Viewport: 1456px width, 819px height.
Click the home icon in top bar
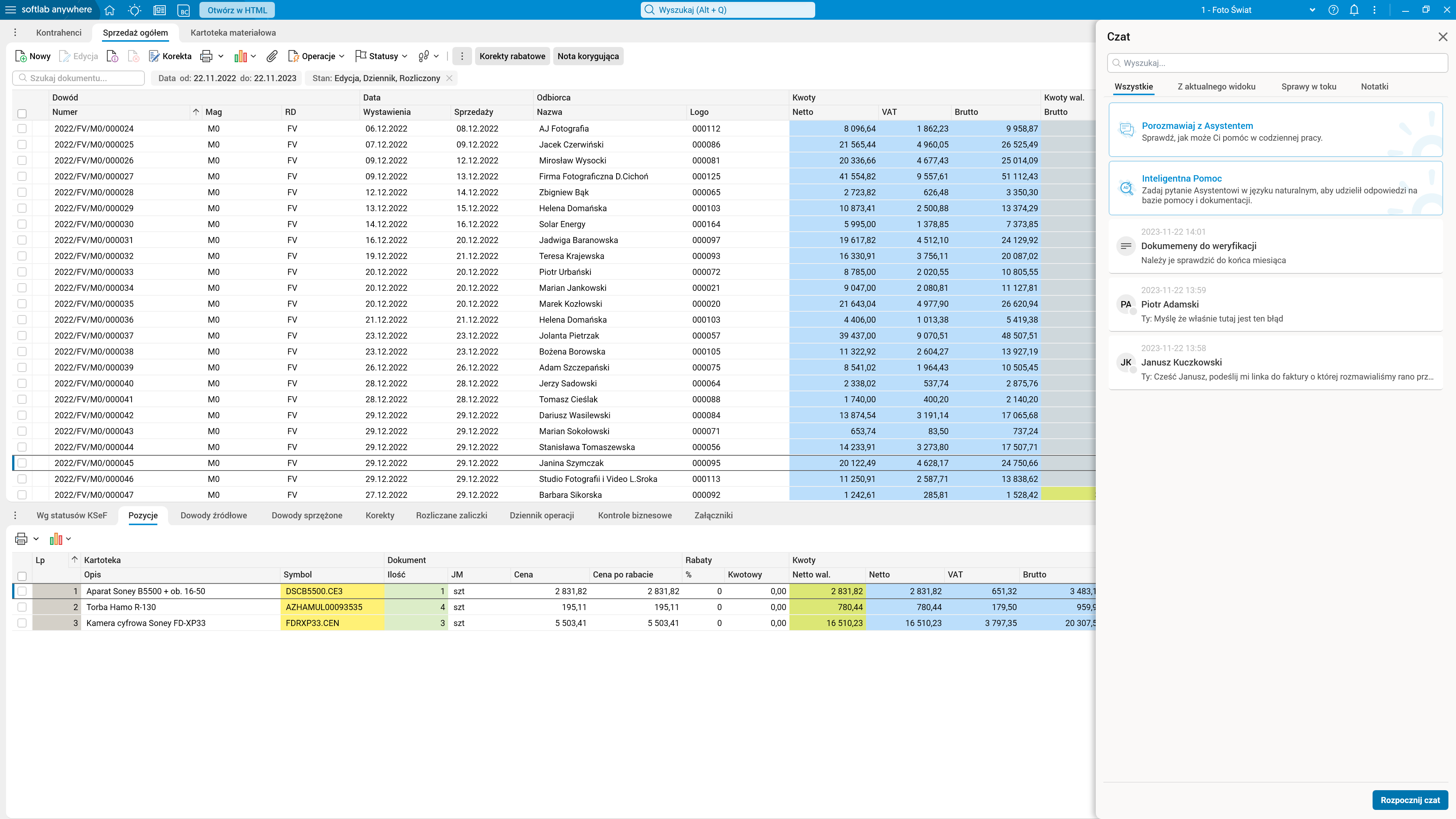110,9
